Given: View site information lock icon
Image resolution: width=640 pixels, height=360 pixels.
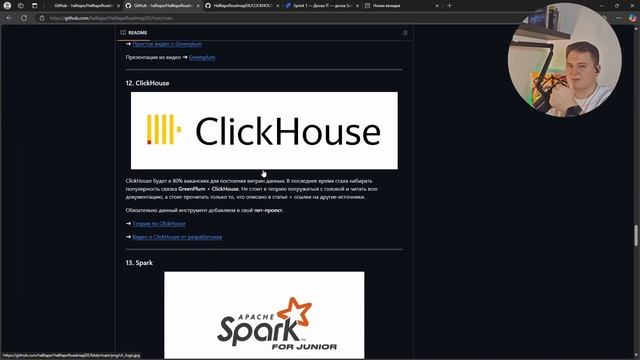Looking at the screenshot, I should click(42, 18).
